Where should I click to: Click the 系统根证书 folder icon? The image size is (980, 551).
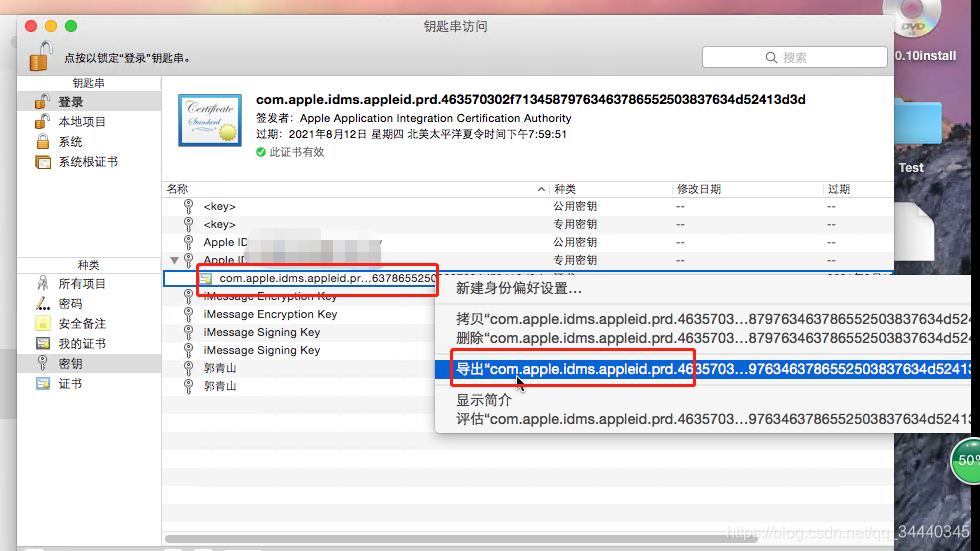pos(42,162)
